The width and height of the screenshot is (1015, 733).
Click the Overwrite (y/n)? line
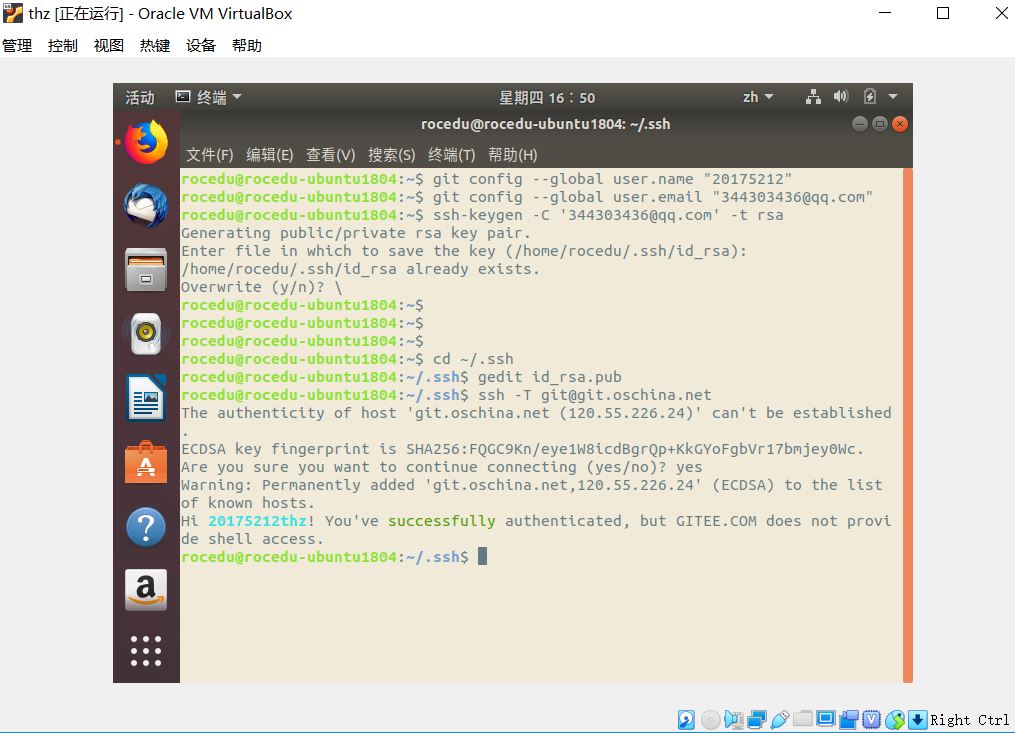pos(262,287)
